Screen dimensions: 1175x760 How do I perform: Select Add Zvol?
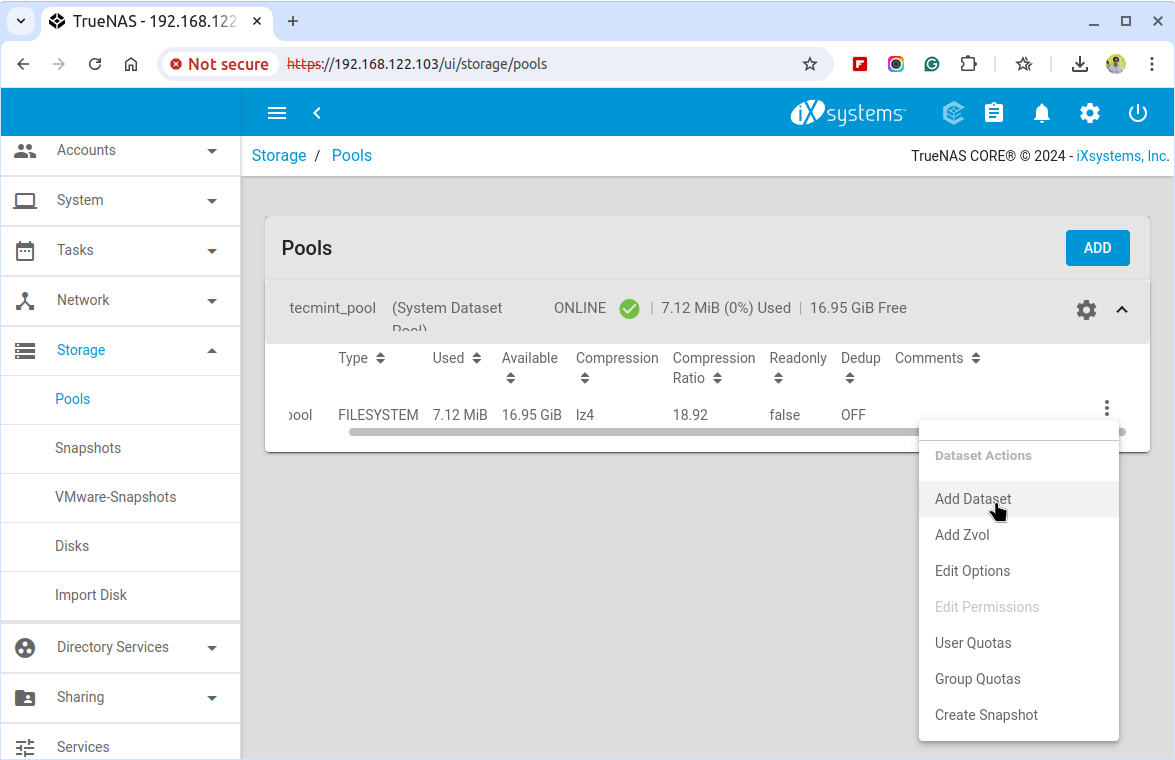pos(1018,535)
